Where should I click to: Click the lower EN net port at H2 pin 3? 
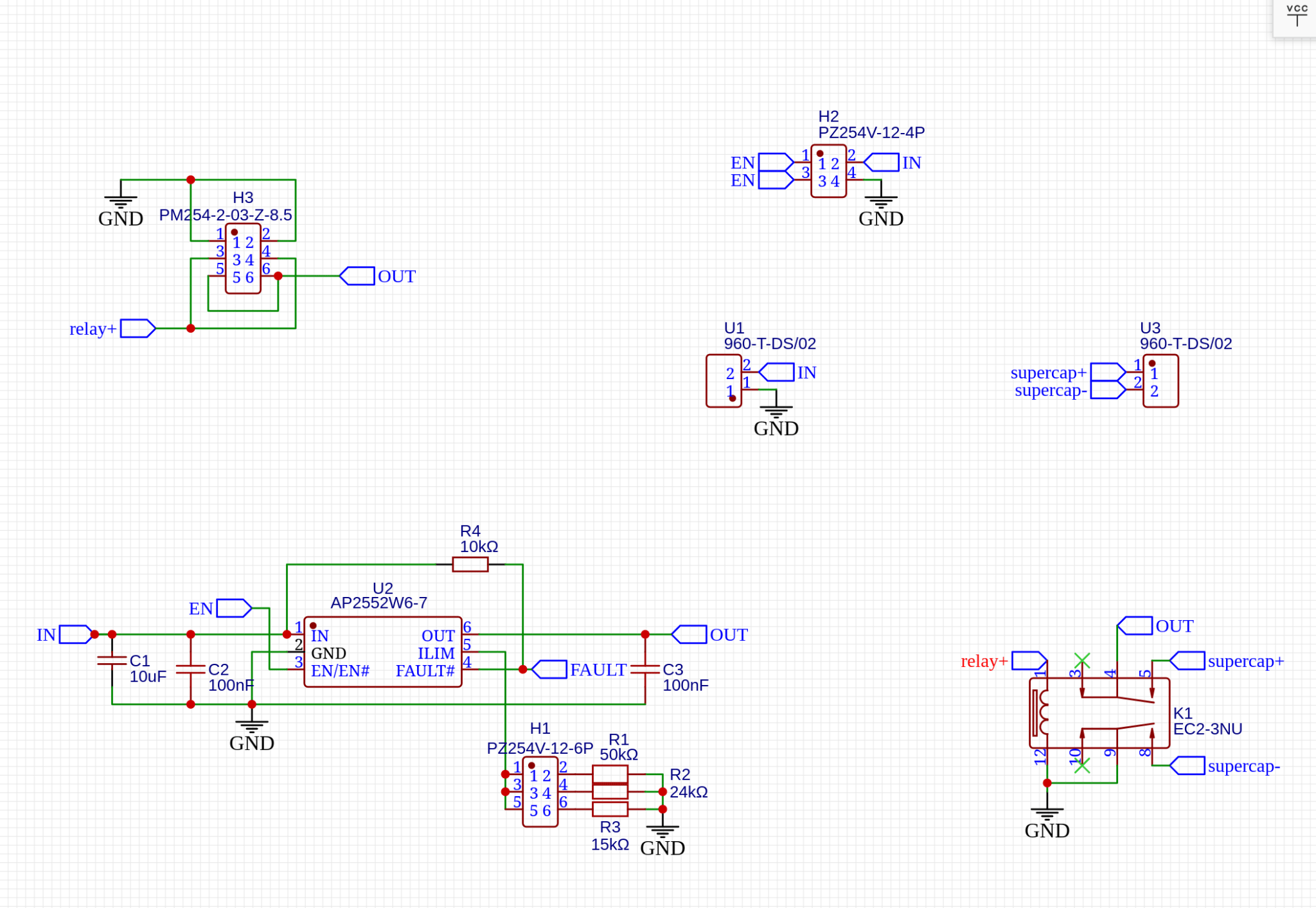click(x=776, y=180)
